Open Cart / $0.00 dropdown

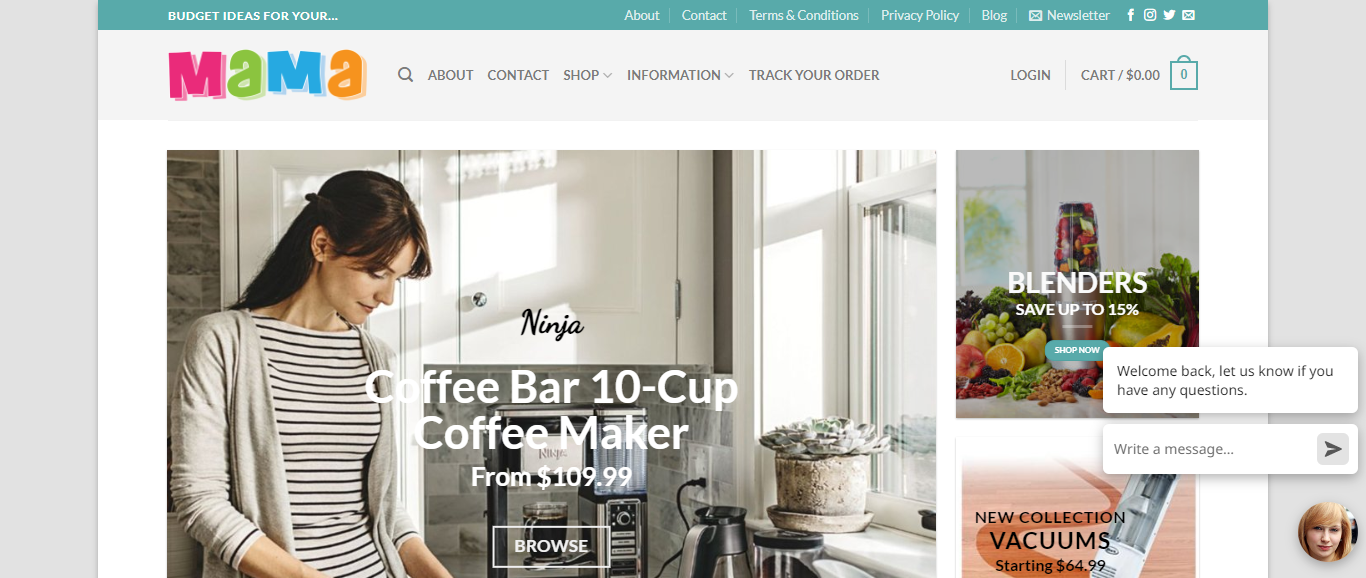click(1120, 75)
